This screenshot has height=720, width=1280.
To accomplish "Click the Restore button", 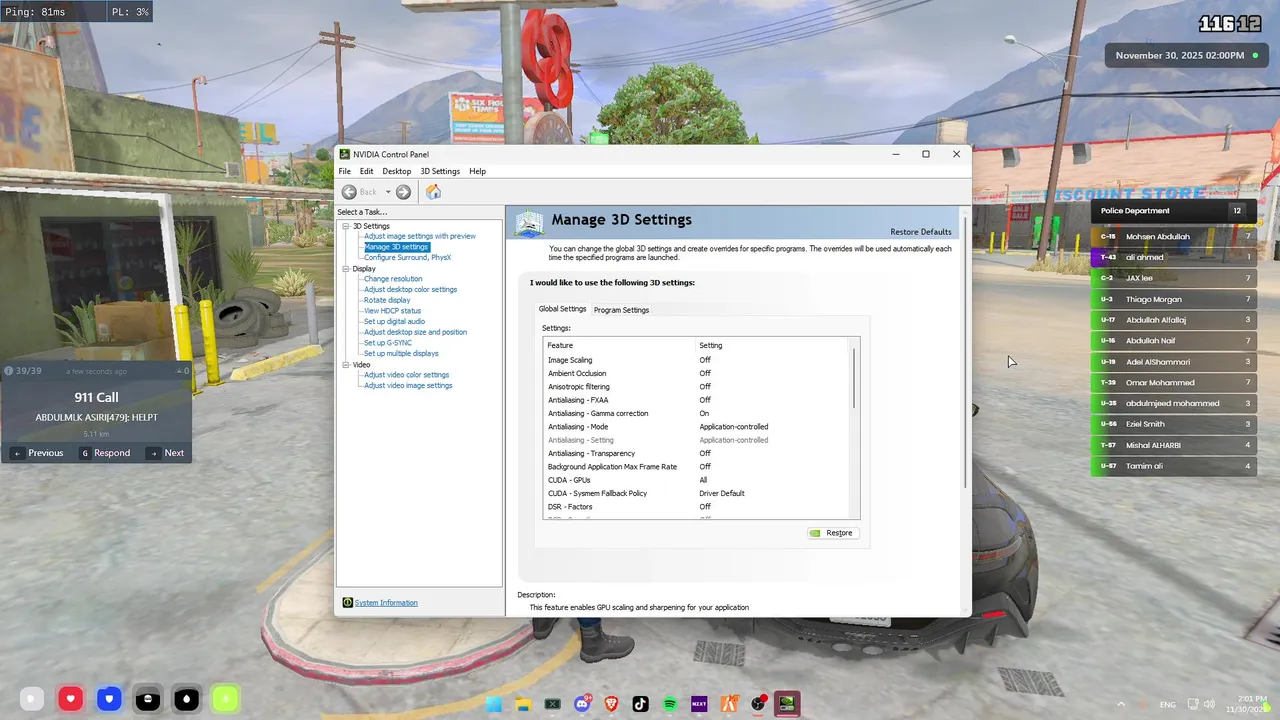I will click(831, 533).
